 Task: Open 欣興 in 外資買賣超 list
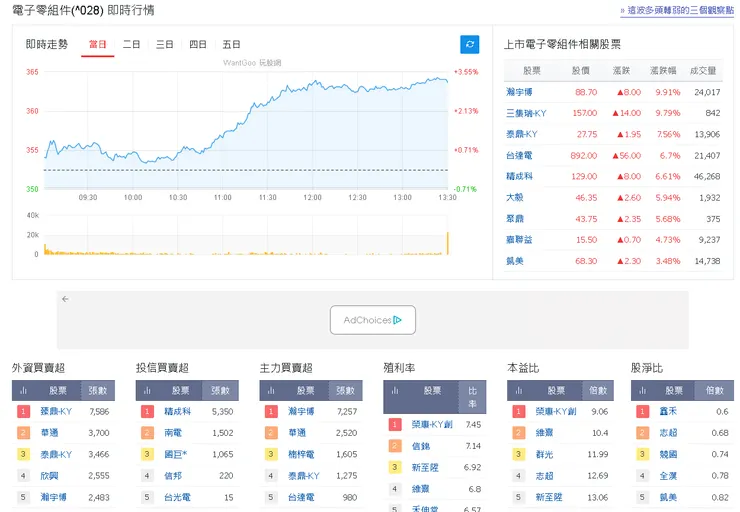point(49,476)
